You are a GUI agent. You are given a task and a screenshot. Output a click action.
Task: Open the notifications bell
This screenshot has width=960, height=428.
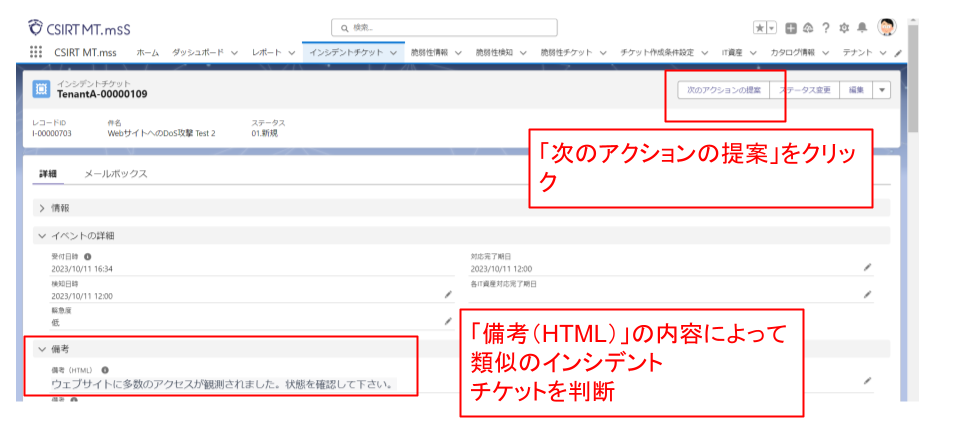pyautogui.click(x=862, y=28)
